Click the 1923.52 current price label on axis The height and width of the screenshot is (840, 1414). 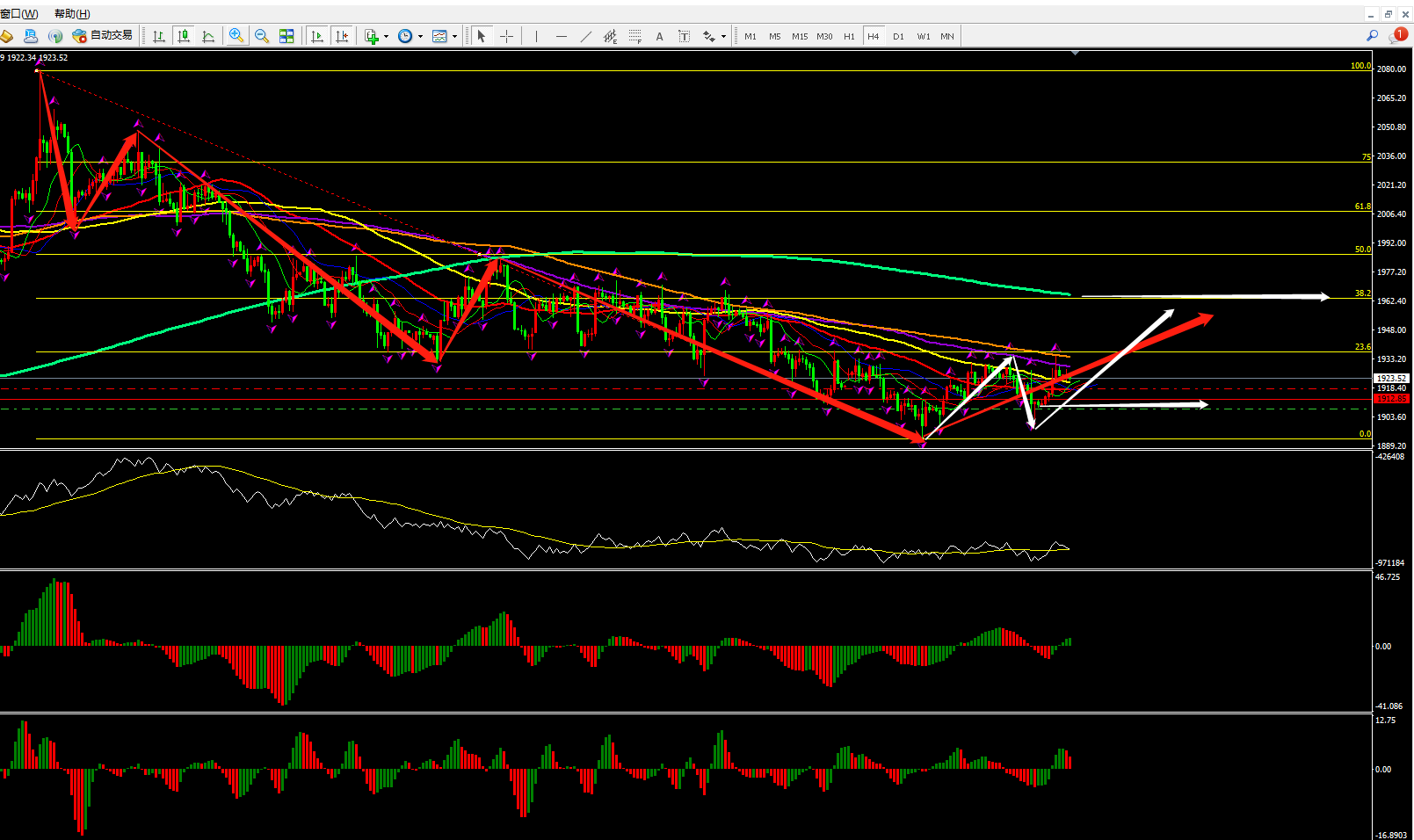pyautogui.click(x=1391, y=378)
